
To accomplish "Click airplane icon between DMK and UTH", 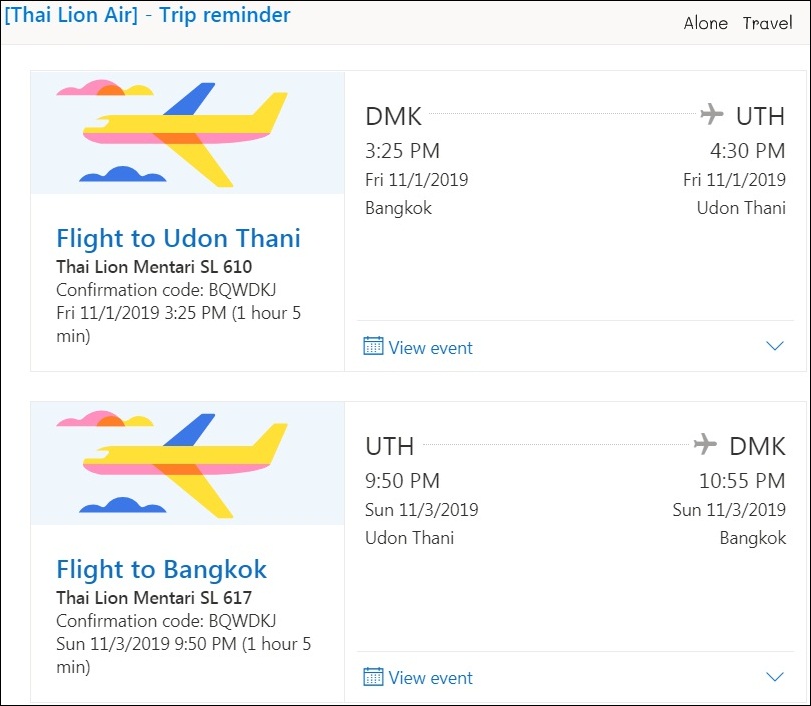I will [711, 115].
